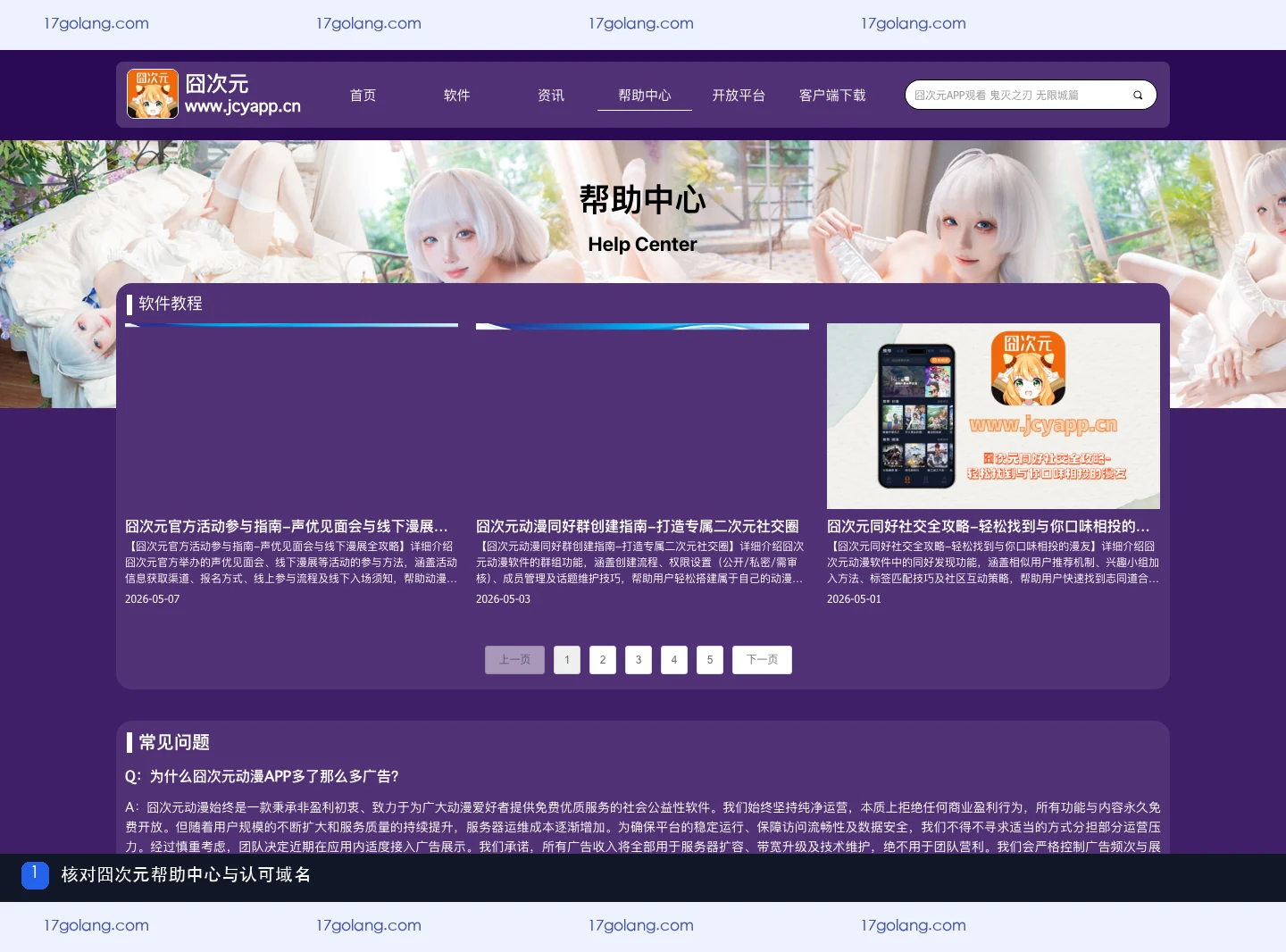Screen dimensions: 1286x952
Task: Click the 下一页 pagination button
Action: (x=762, y=660)
